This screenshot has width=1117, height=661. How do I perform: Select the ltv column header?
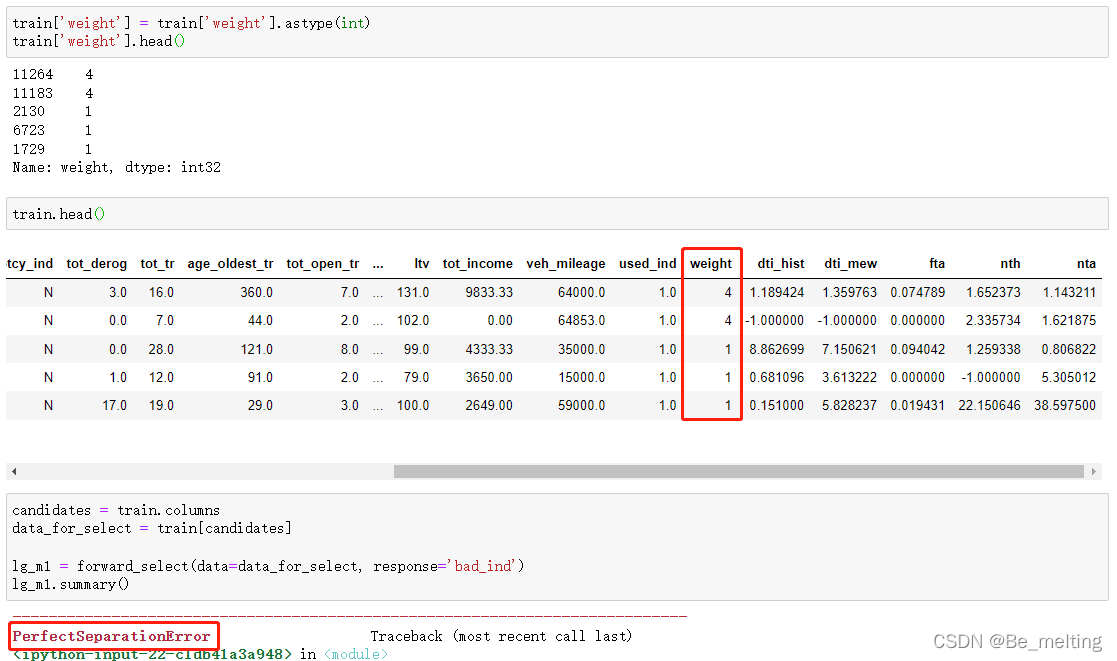tap(422, 264)
